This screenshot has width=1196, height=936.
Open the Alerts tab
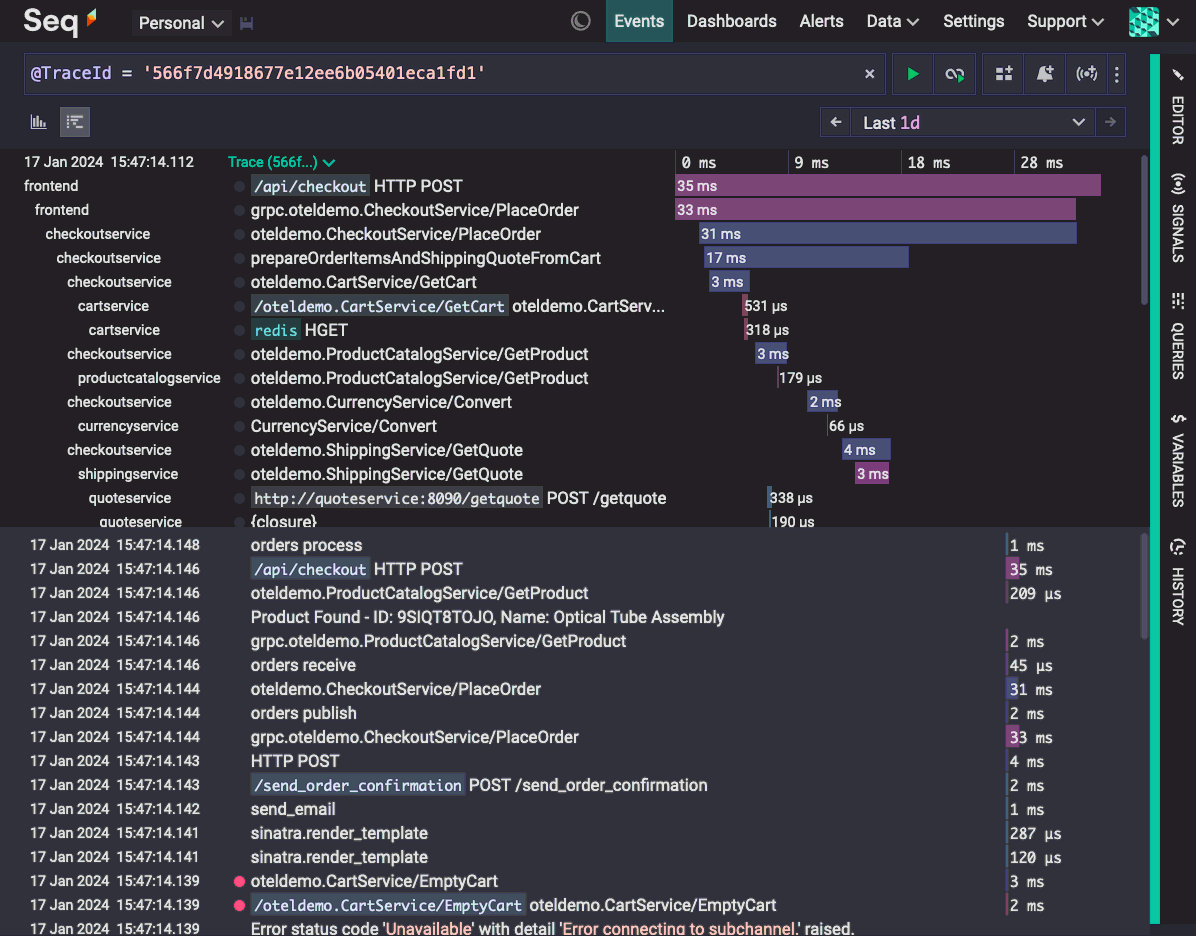[x=821, y=21]
